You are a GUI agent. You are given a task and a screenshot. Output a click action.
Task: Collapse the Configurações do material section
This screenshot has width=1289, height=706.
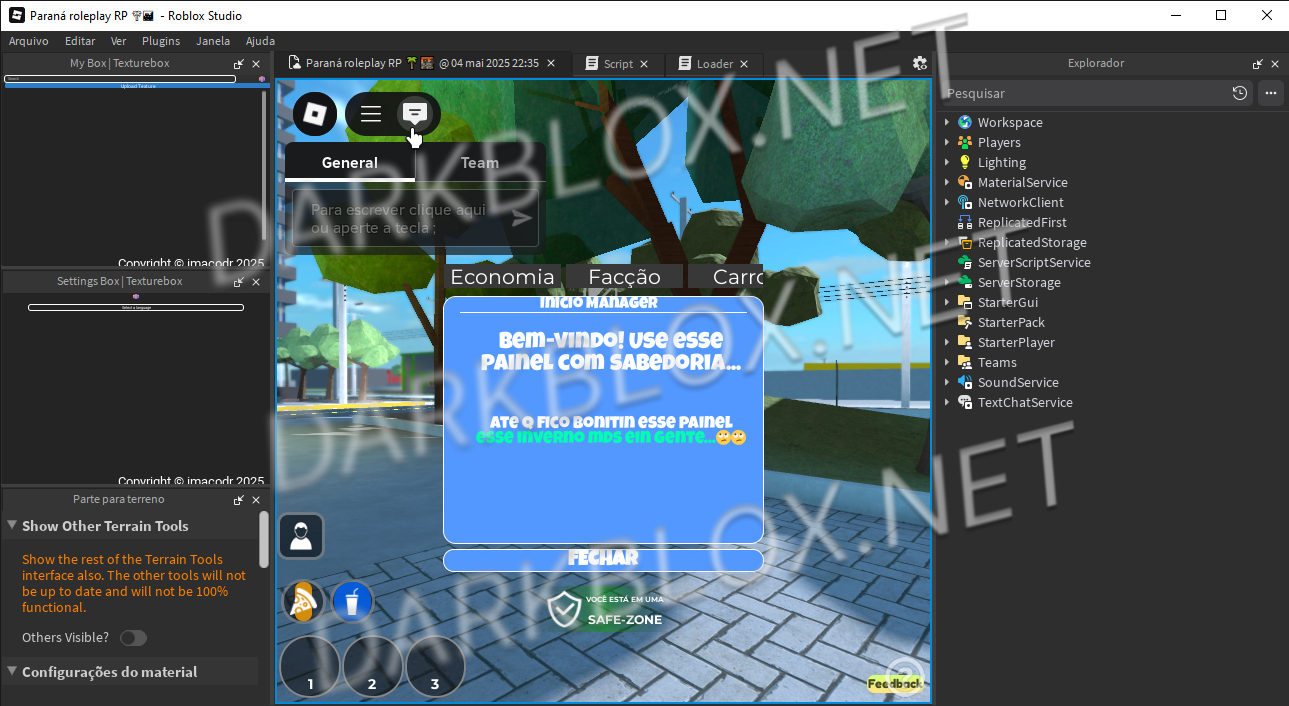click(x=12, y=672)
